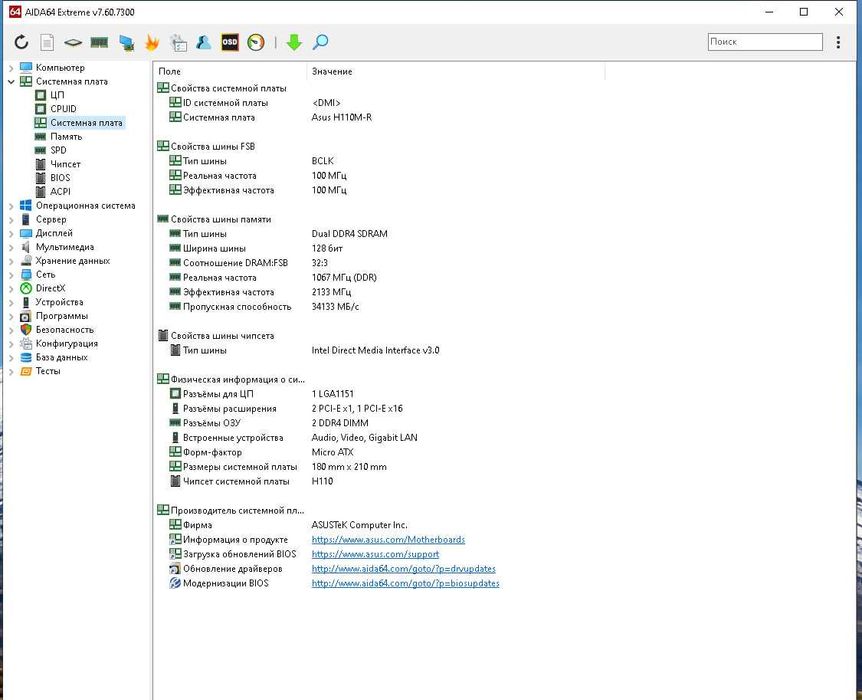This screenshot has height=700, width=862.
Task: Open the aida64 biosupdates link
Action: [406, 583]
